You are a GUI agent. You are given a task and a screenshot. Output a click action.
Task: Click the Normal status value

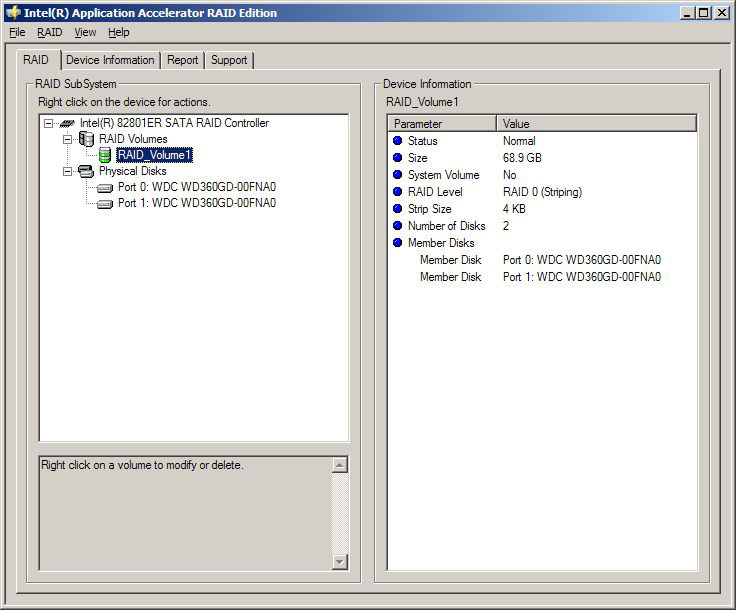click(x=519, y=141)
